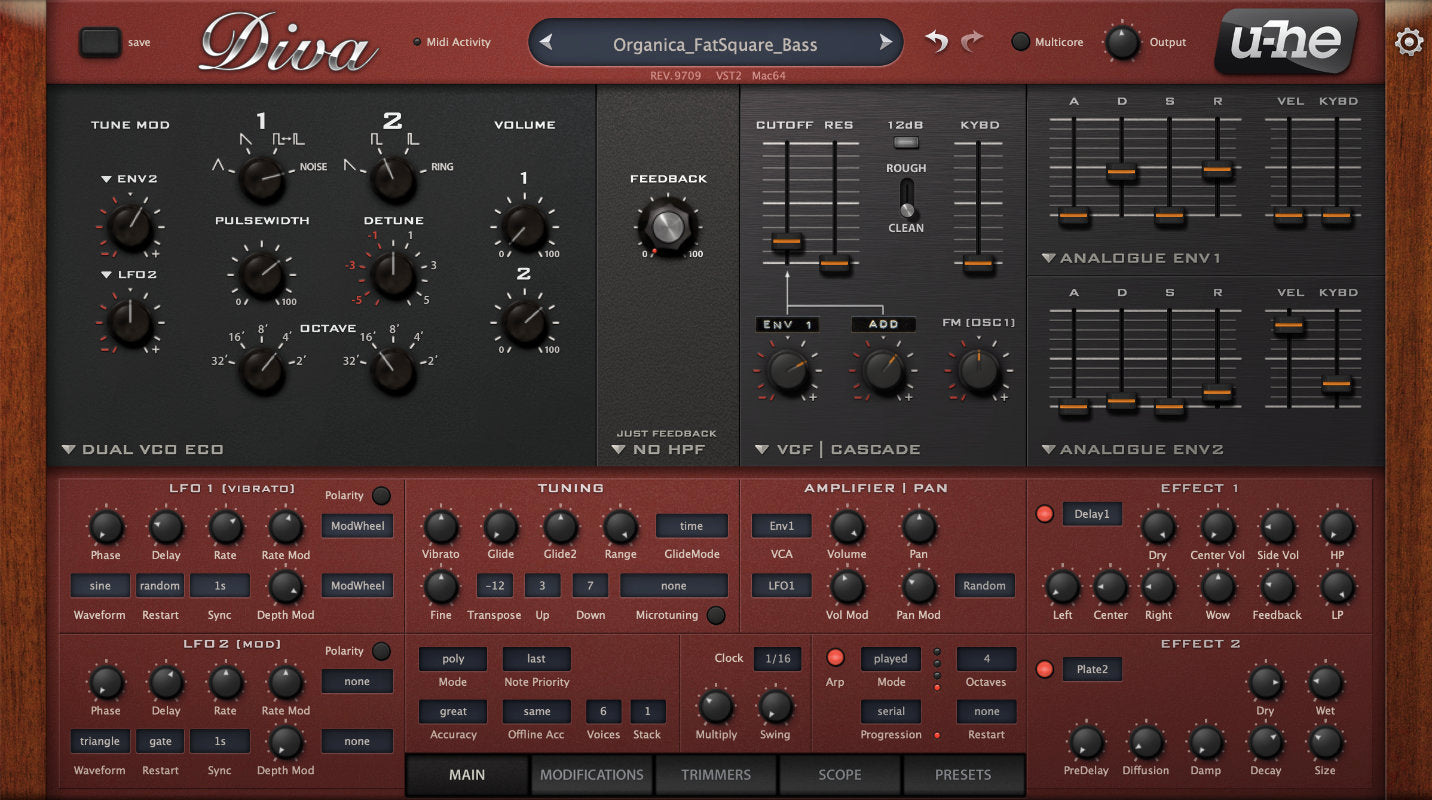Click the poly Mode button

tap(453, 659)
